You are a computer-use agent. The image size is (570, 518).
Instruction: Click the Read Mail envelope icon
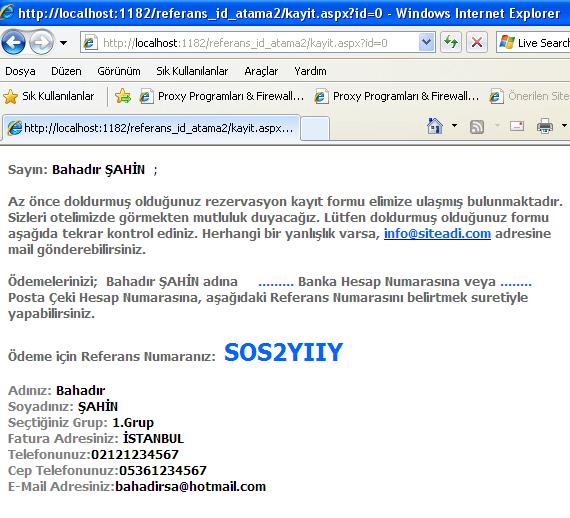click(x=517, y=126)
